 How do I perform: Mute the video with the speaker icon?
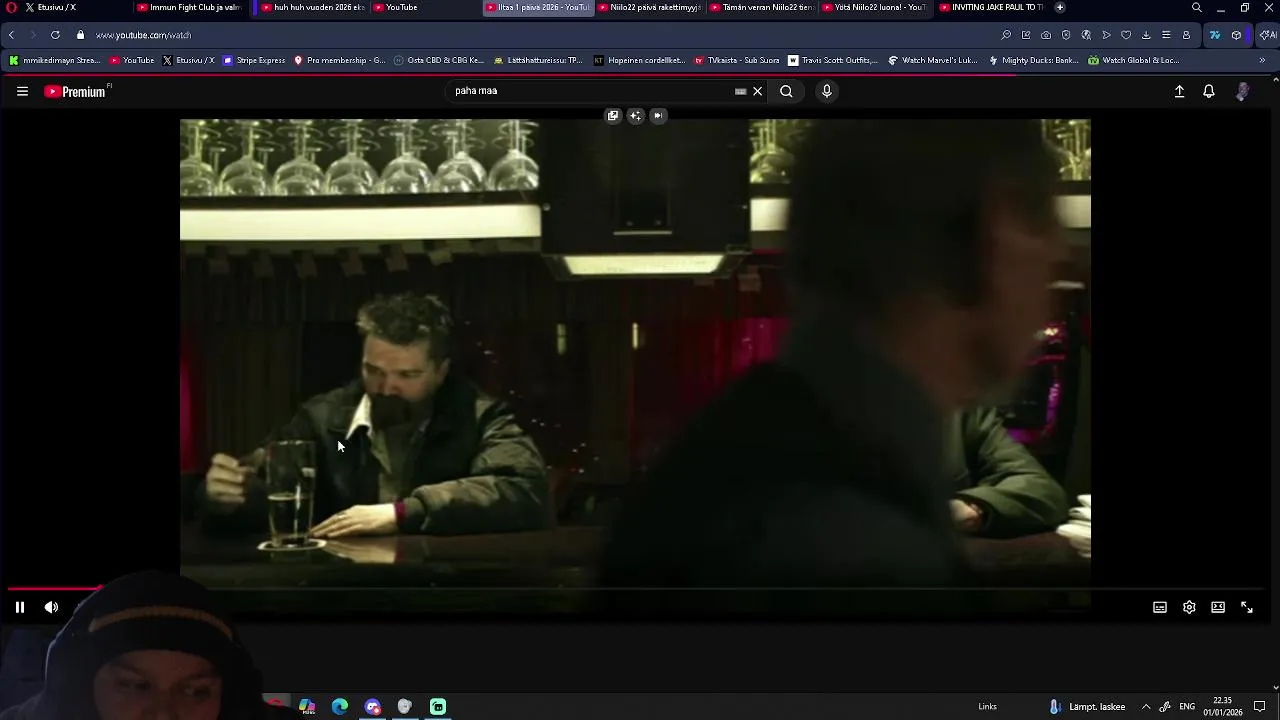(x=51, y=607)
